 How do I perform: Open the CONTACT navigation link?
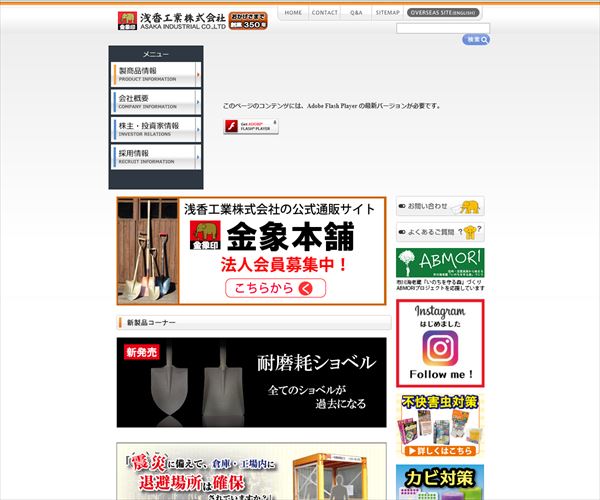324,13
